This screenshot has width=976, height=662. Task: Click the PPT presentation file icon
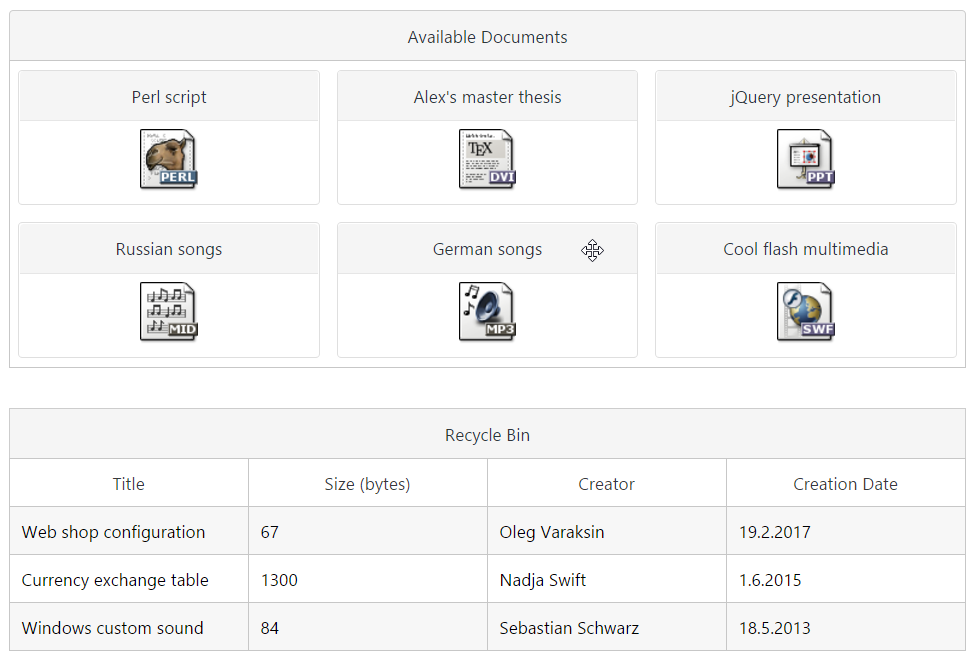805,159
